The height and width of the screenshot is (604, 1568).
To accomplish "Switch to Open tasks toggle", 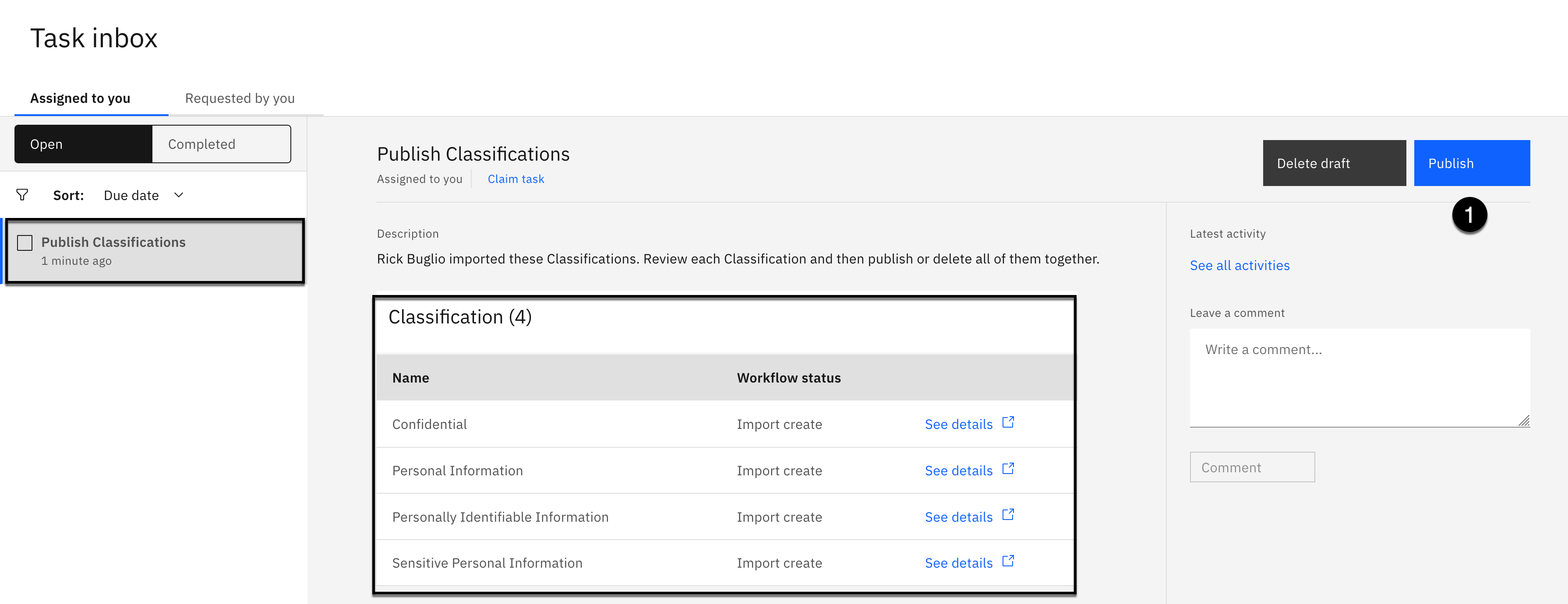I will [x=83, y=144].
